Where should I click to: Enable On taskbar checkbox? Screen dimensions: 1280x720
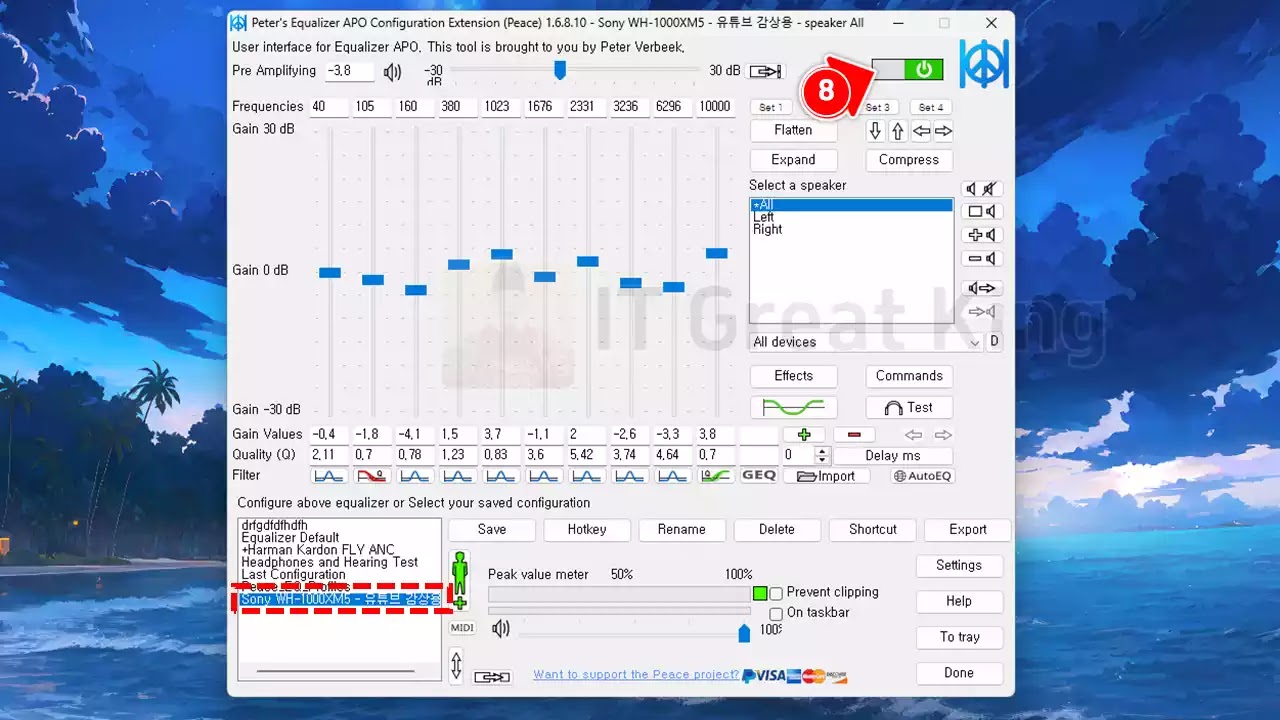click(776, 614)
